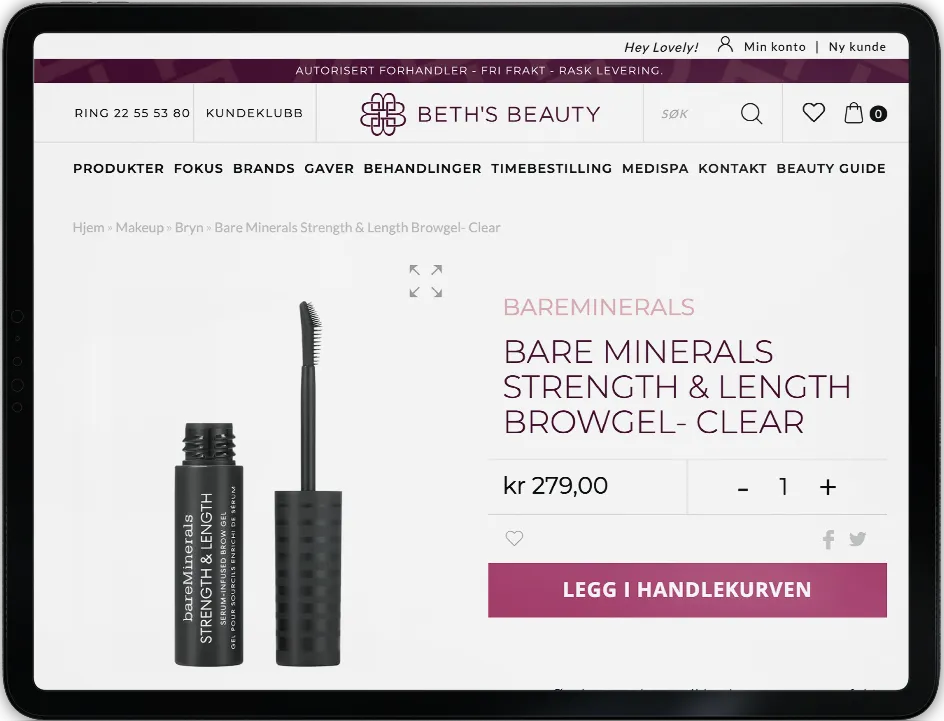Open the BEHANDLINGER menu

point(423,169)
